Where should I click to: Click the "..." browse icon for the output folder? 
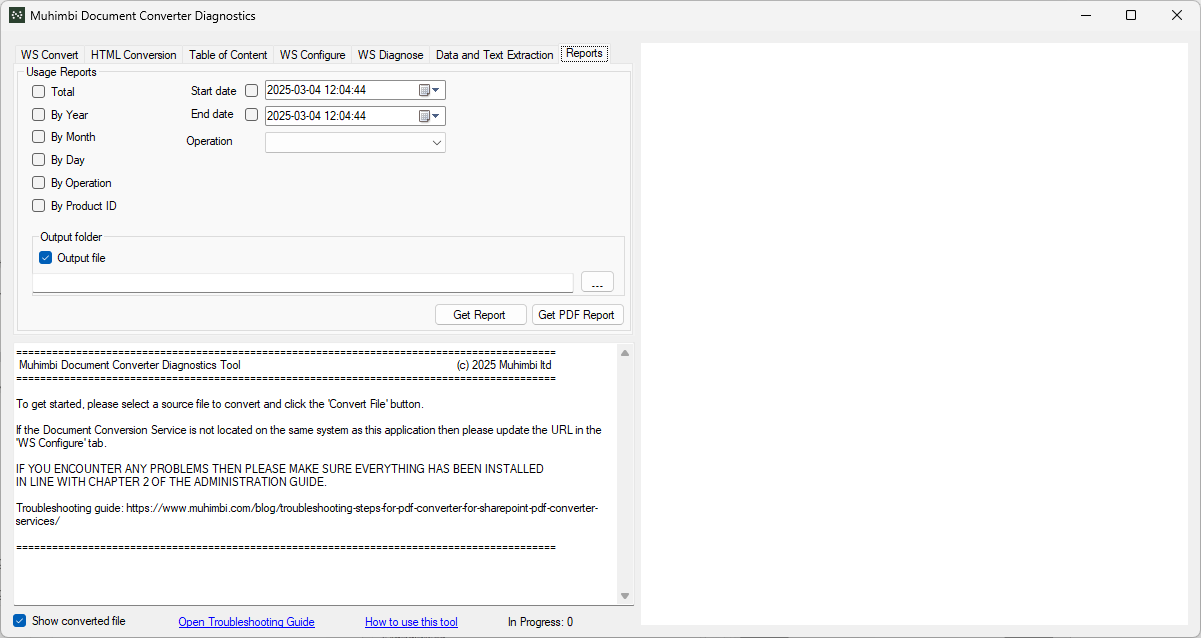click(597, 282)
